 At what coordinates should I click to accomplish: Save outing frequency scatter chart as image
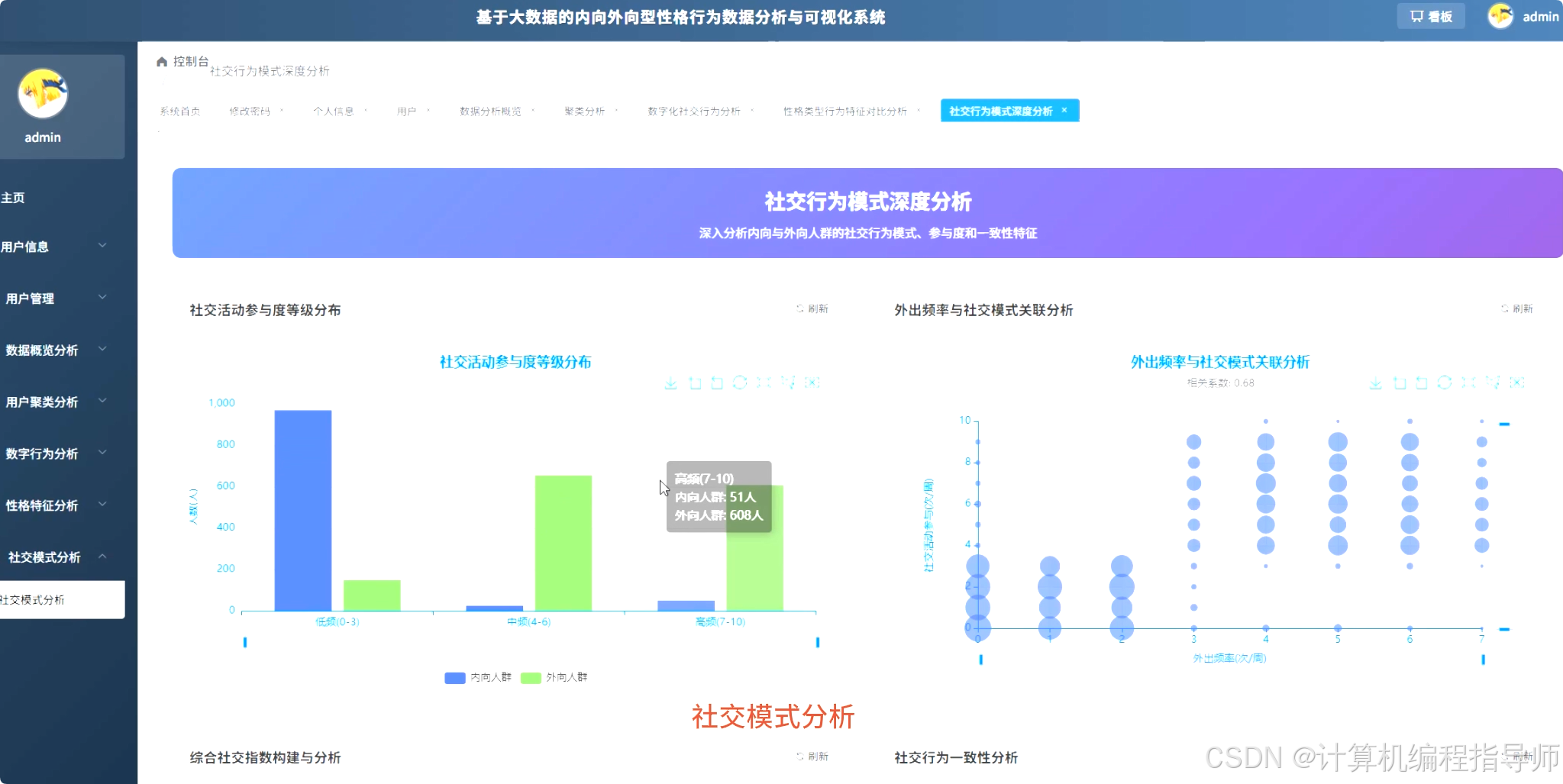(1375, 382)
